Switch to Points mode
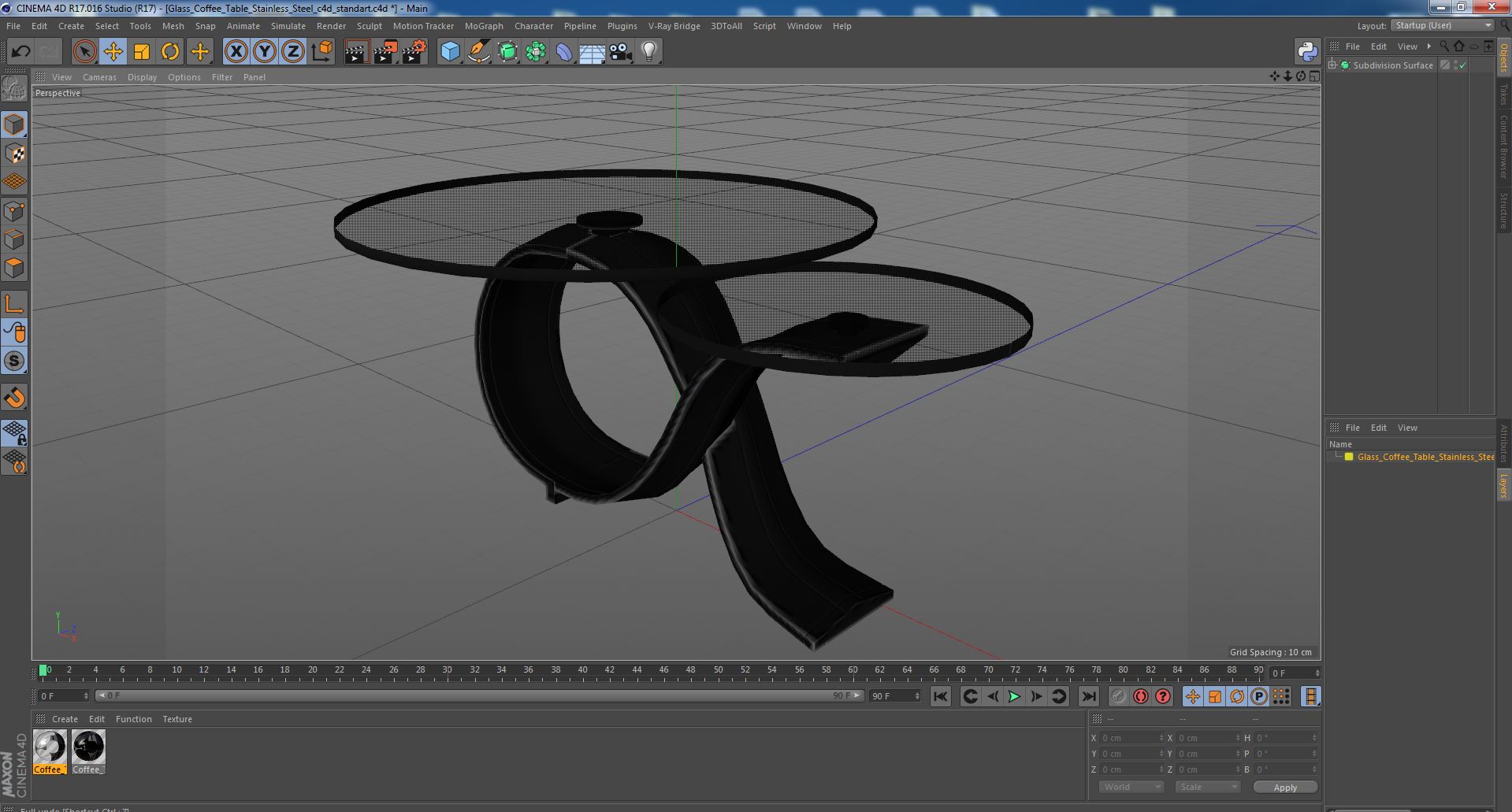 [x=14, y=210]
